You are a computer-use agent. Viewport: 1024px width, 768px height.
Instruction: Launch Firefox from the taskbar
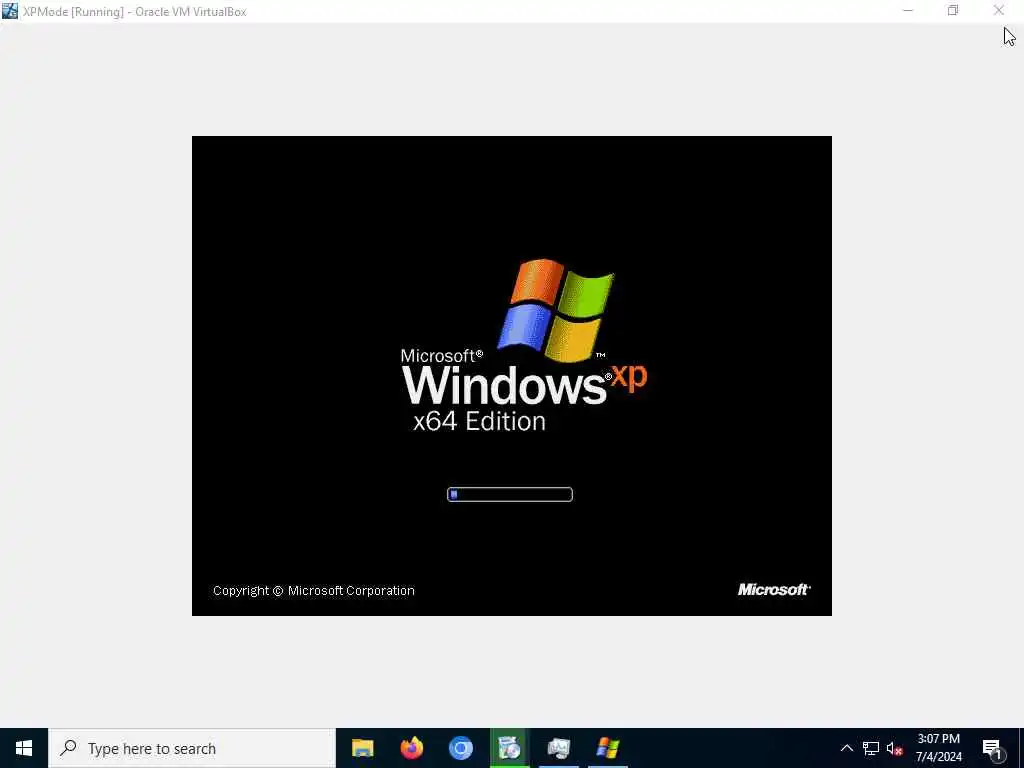pos(411,748)
